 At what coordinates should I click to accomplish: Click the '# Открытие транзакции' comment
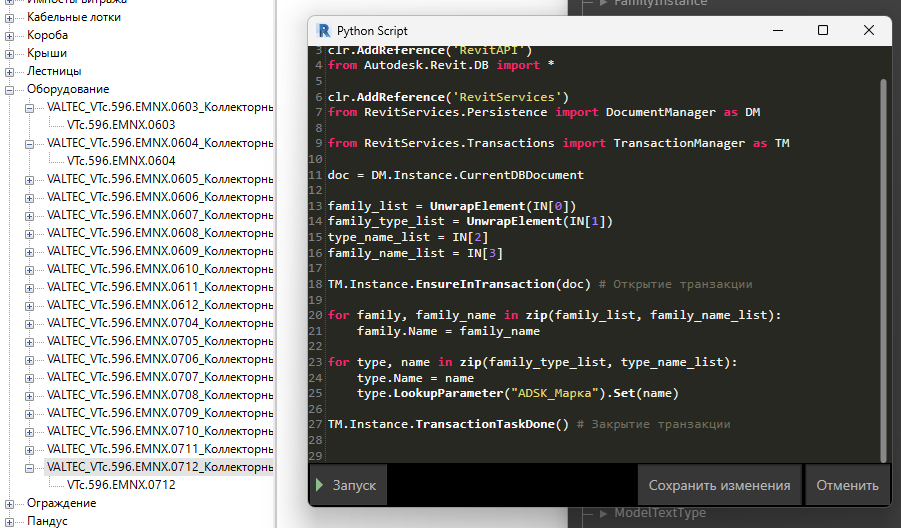click(x=675, y=284)
